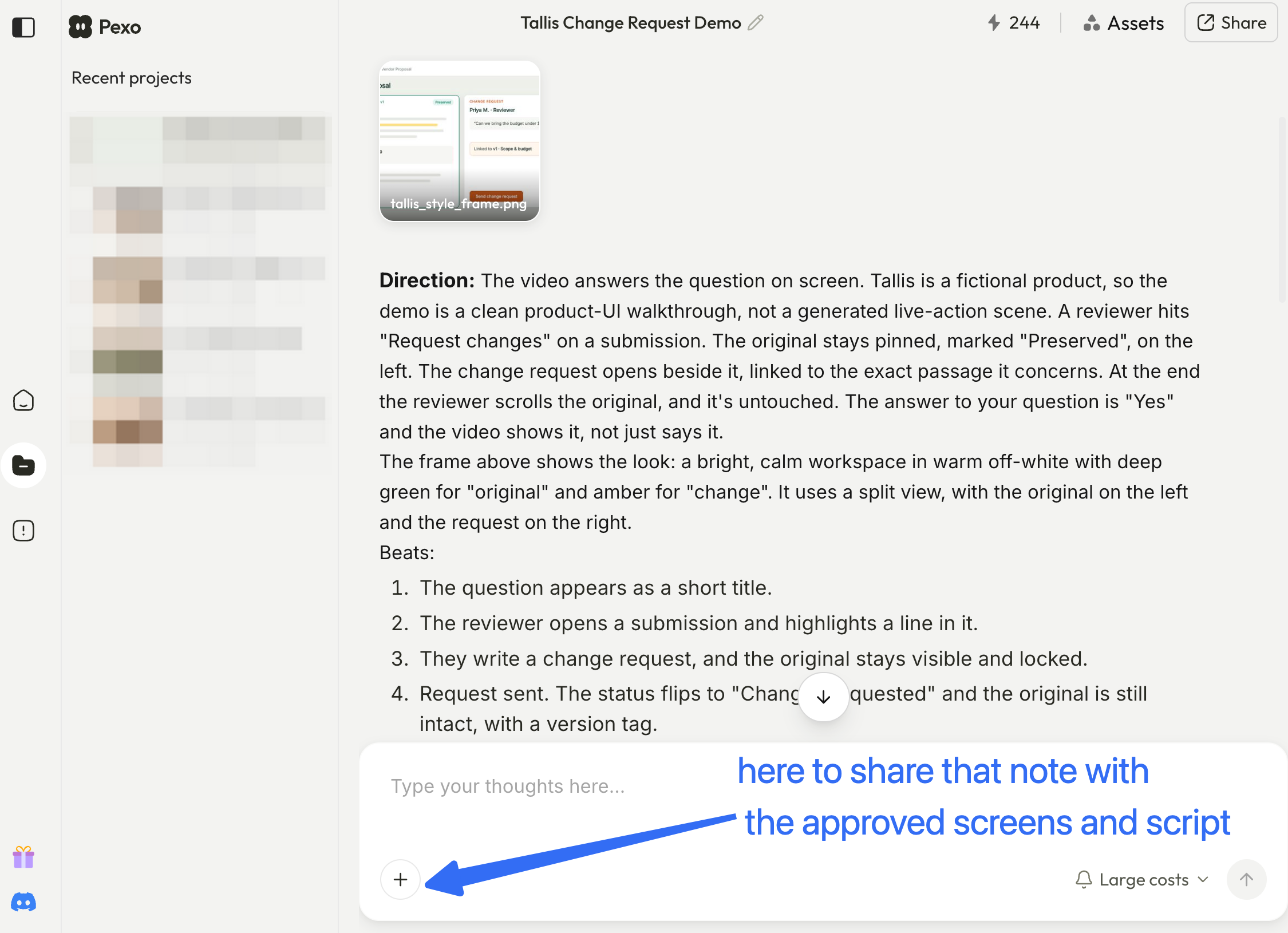Open the gift rewards icon
Image resolution: width=1288 pixels, height=933 pixels.
[23, 857]
